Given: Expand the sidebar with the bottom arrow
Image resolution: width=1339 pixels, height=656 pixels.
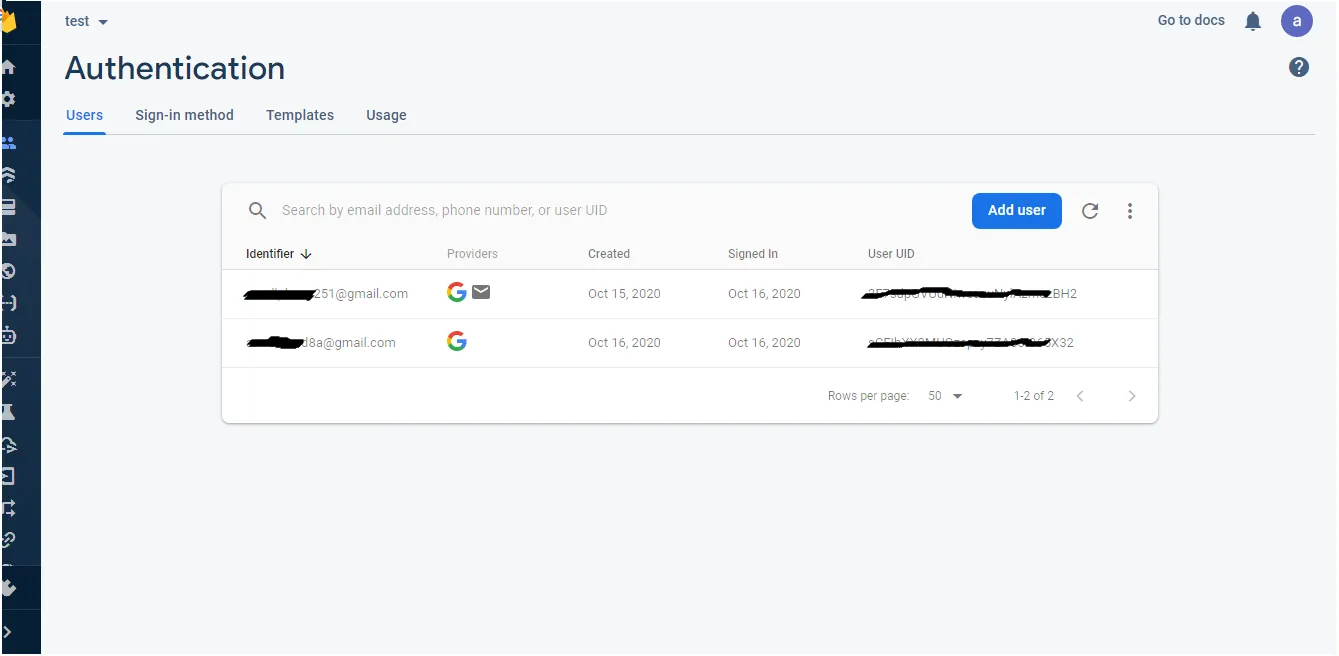Looking at the screenshot, I should [x=8, y=632].
